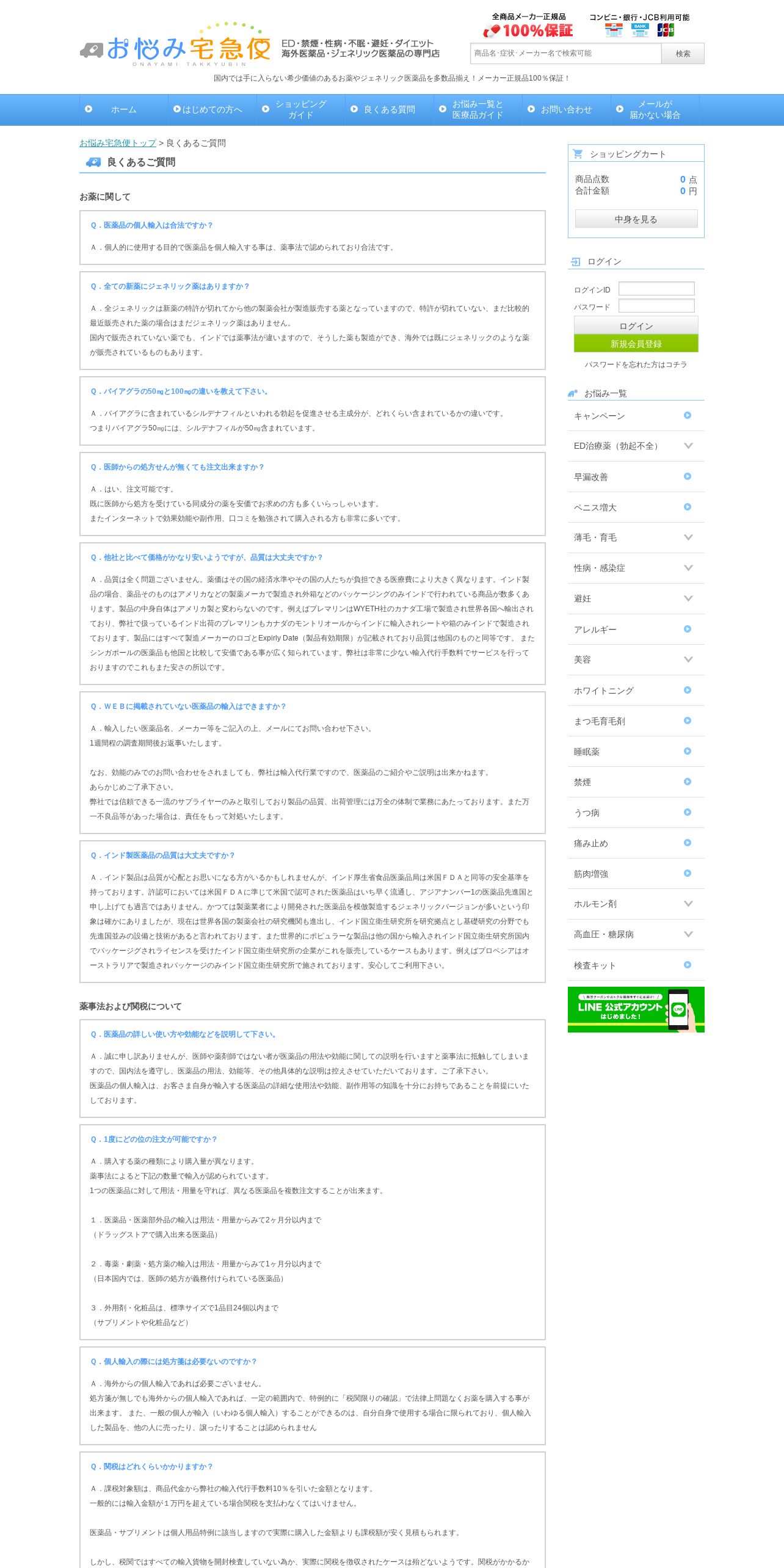Click question 医薬品の詳しい使い方や効能などを説明して下さい

(x=184, y=1034)
